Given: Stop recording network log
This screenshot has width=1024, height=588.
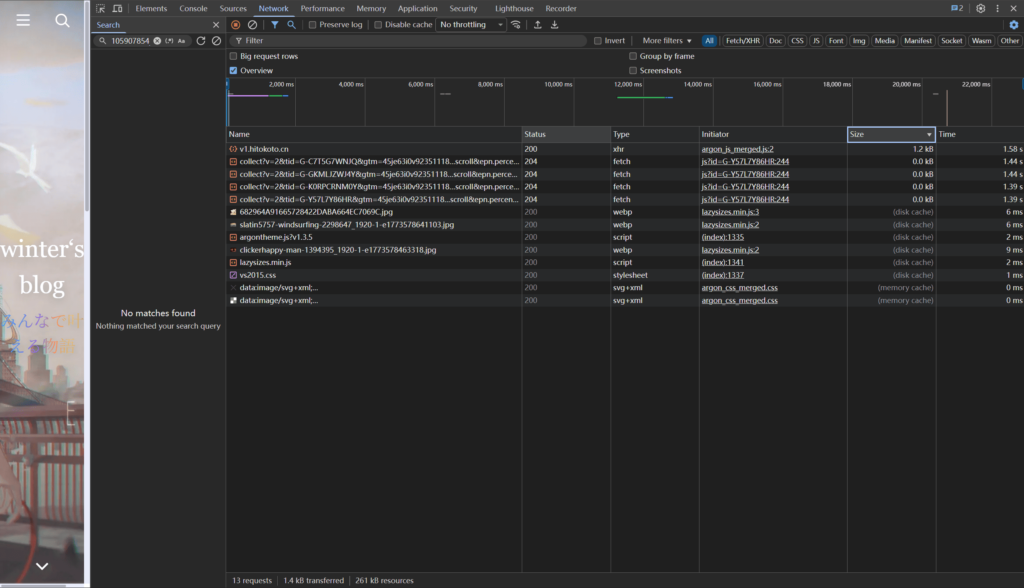Looking at the screenshot, I should (x=235, y=25).
